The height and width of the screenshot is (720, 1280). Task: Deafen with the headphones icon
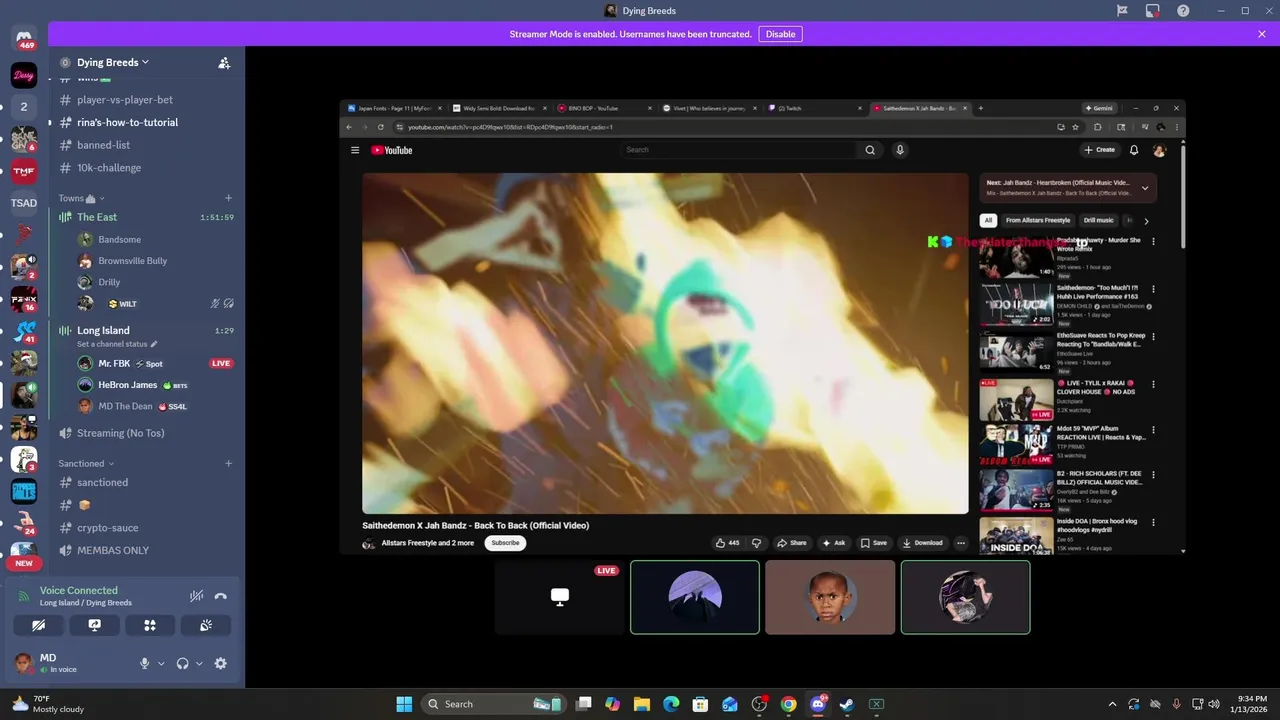[182, 663]
